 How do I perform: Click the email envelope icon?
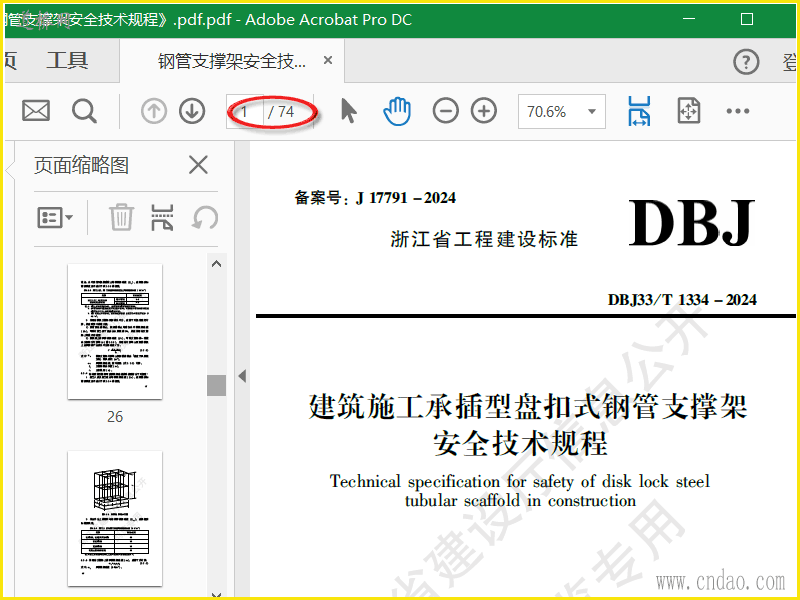(36, 111)
